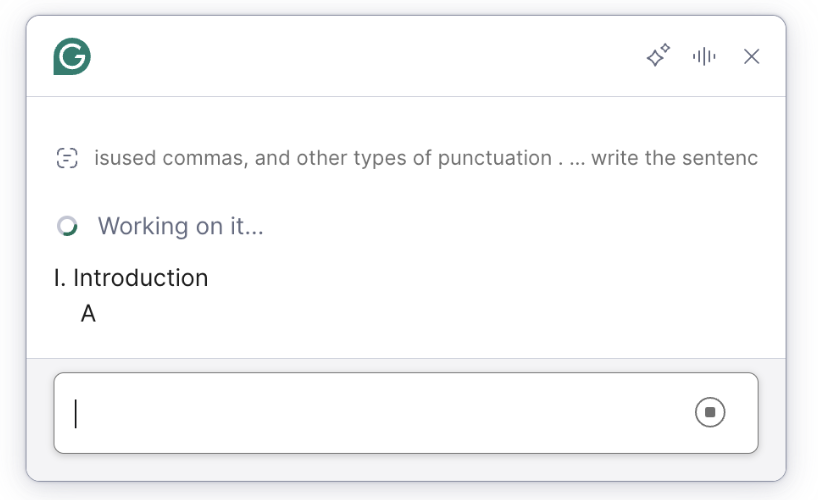Close the Grammarly assistant panel

coord(752,56)
